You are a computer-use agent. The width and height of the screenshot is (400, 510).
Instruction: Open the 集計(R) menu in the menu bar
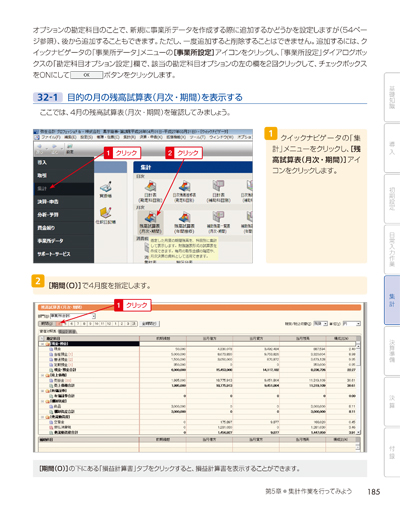pyautogui.click(x=131, y=137)
